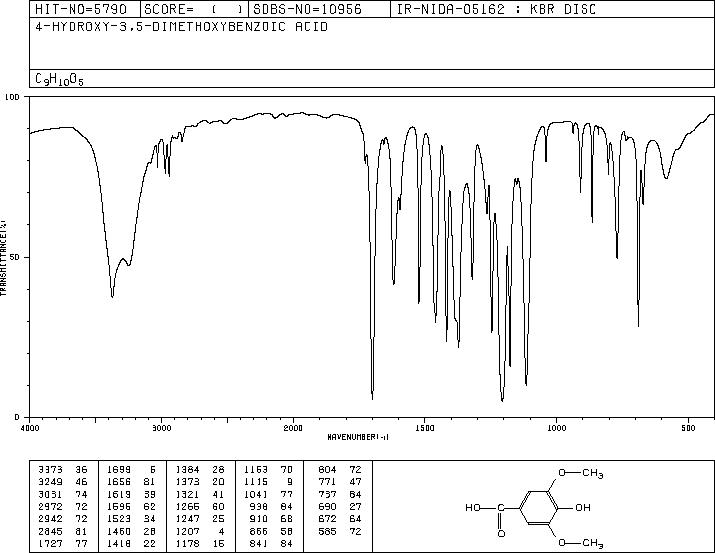Select peak table entry 1041
Viewport: 715px width, 553px height.
point(269,494)
